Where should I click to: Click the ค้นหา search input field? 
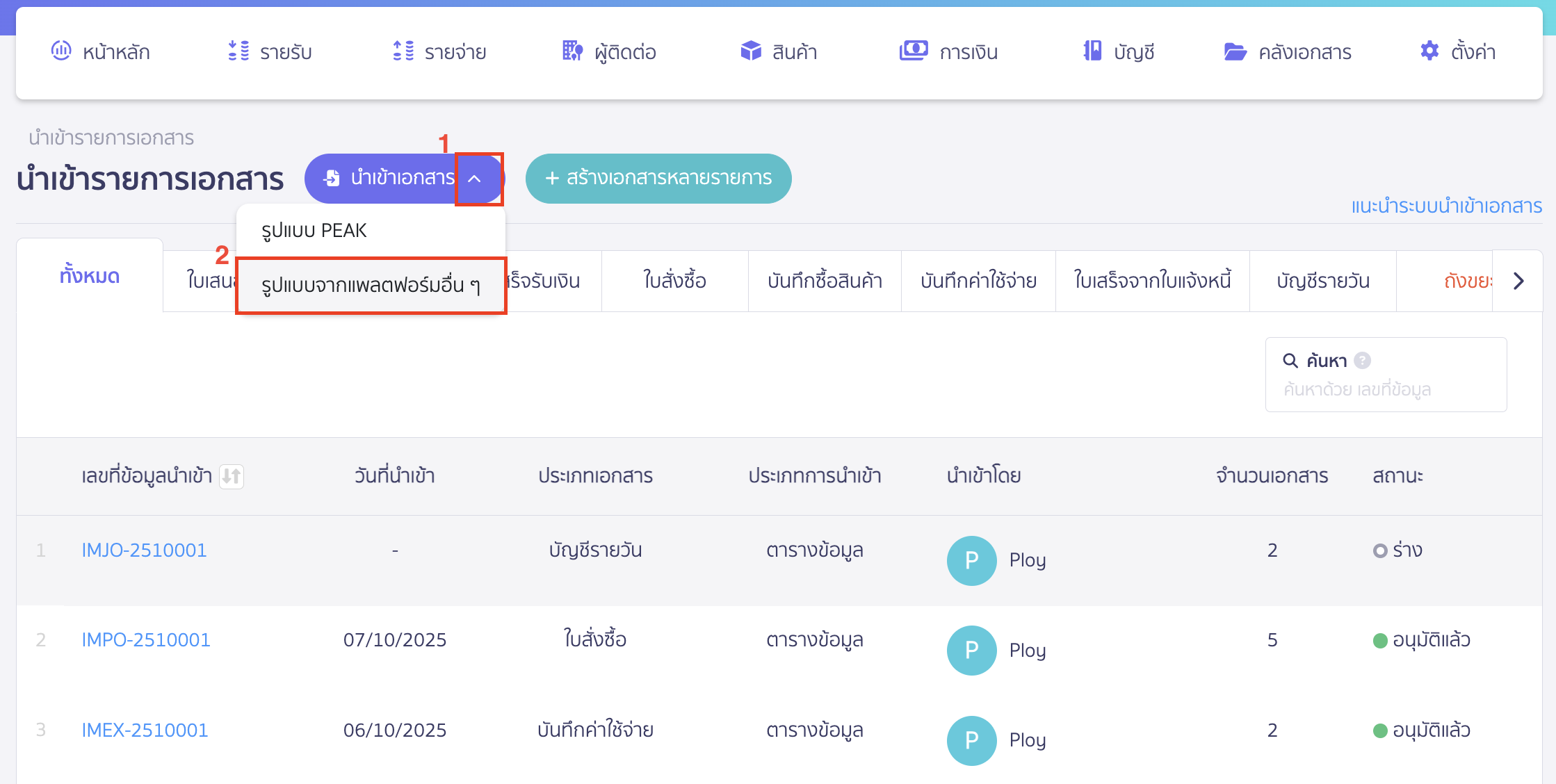point(1387,389)
